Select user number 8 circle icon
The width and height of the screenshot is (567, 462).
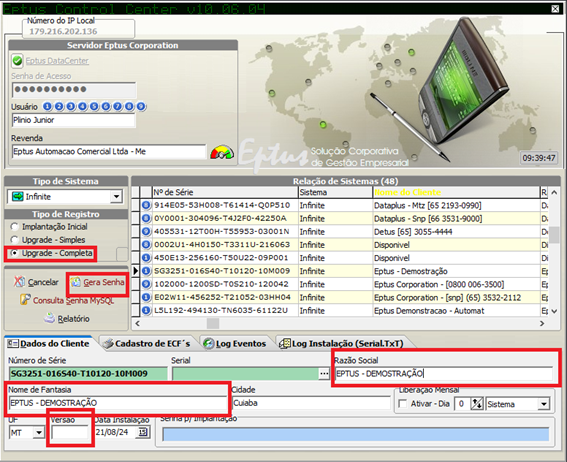coord(129,106)
